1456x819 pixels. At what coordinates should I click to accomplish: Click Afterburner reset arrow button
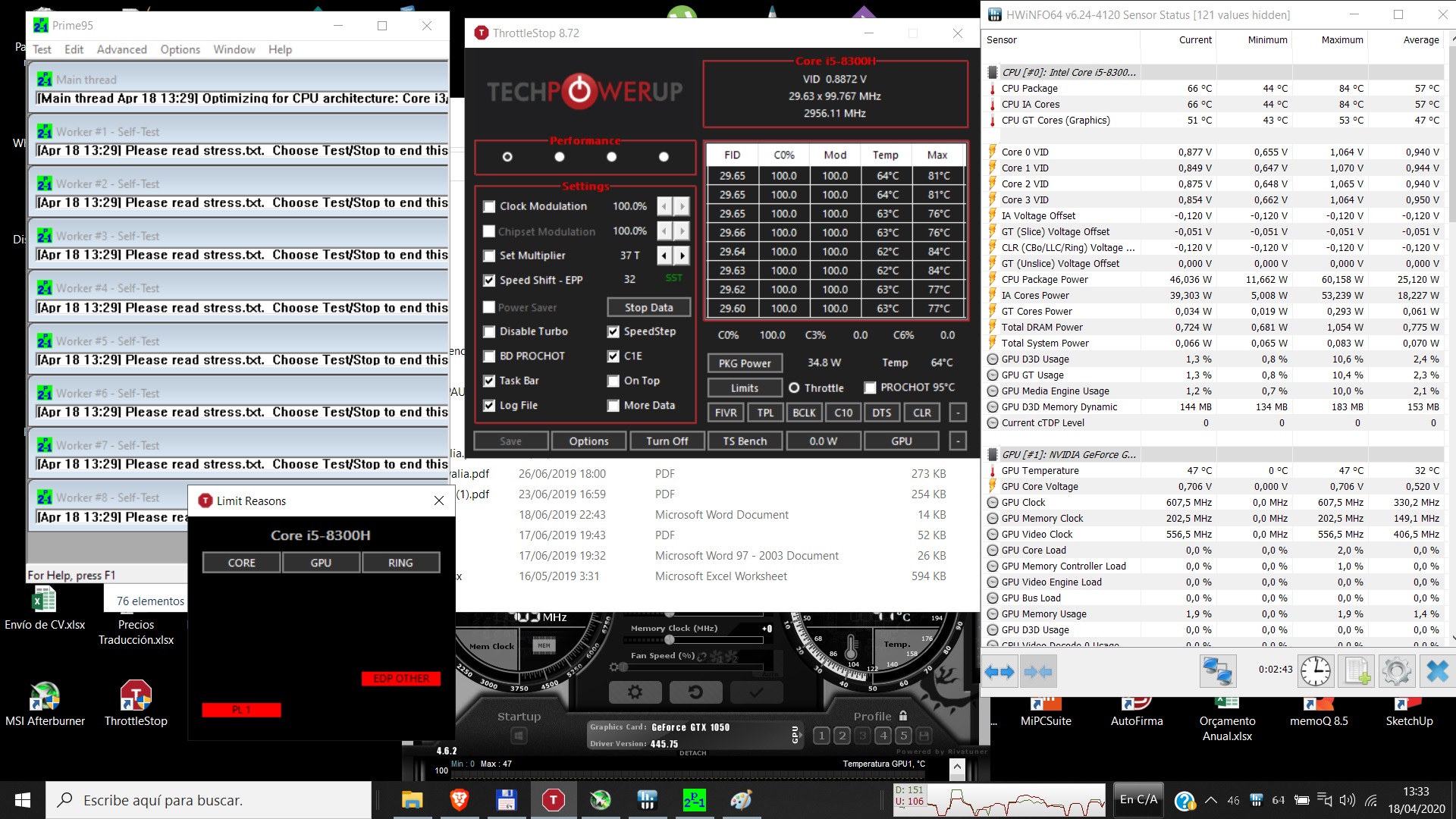click(x=695, y=692)
